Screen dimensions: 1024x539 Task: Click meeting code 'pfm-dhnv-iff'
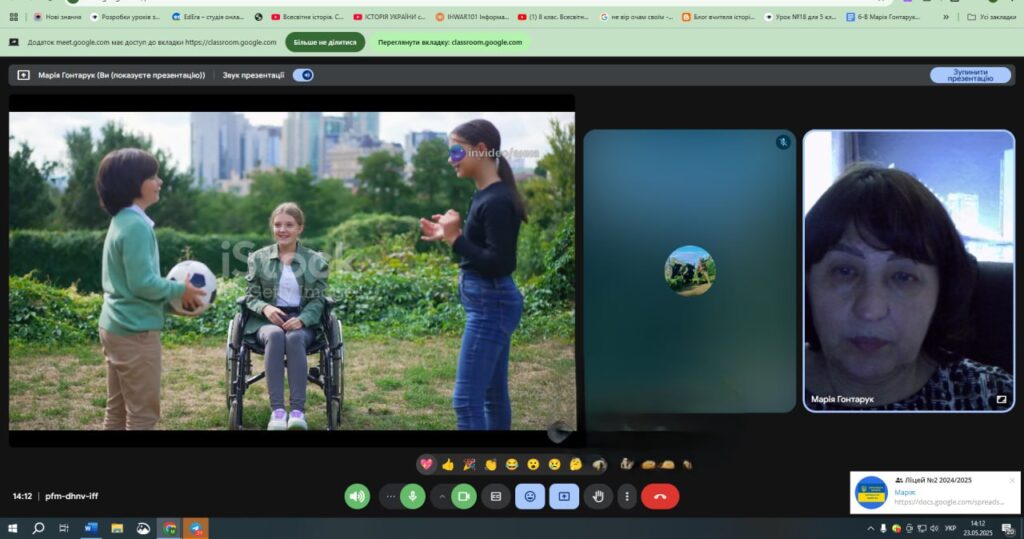(x=71, y=496)
